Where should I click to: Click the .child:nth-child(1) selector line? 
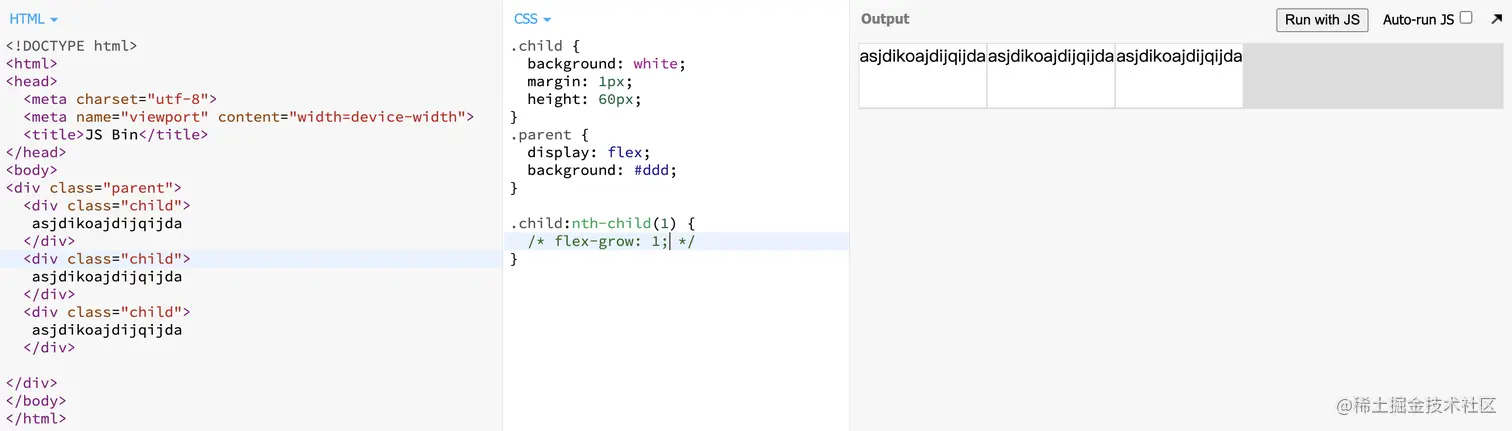point(602,223)
